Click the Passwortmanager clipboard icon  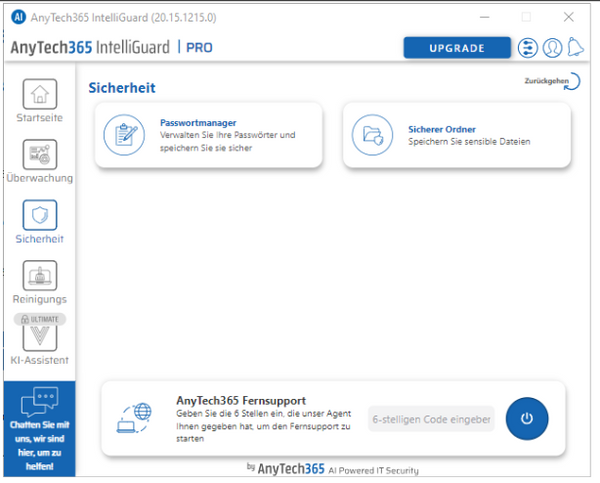(126, 135)
